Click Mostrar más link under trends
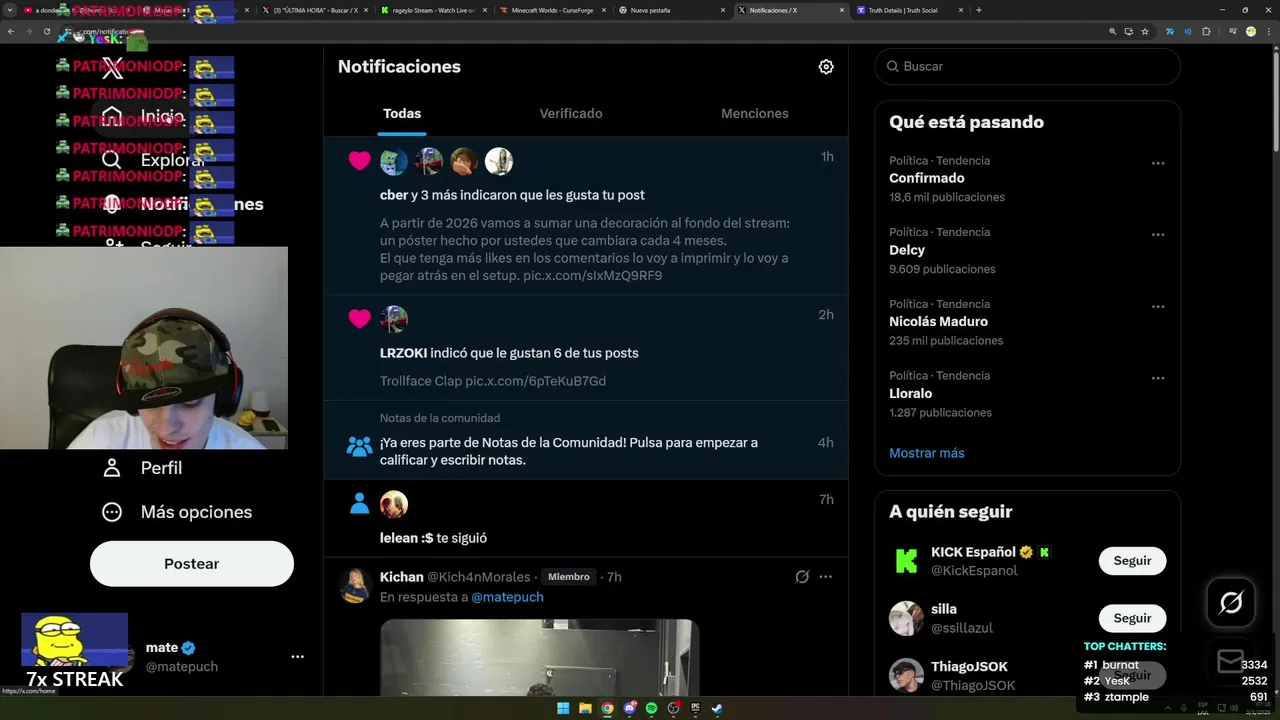Image resolution: width=1280 pixels, height=720 pixels. pyautogui.click(x=927, y=453)
